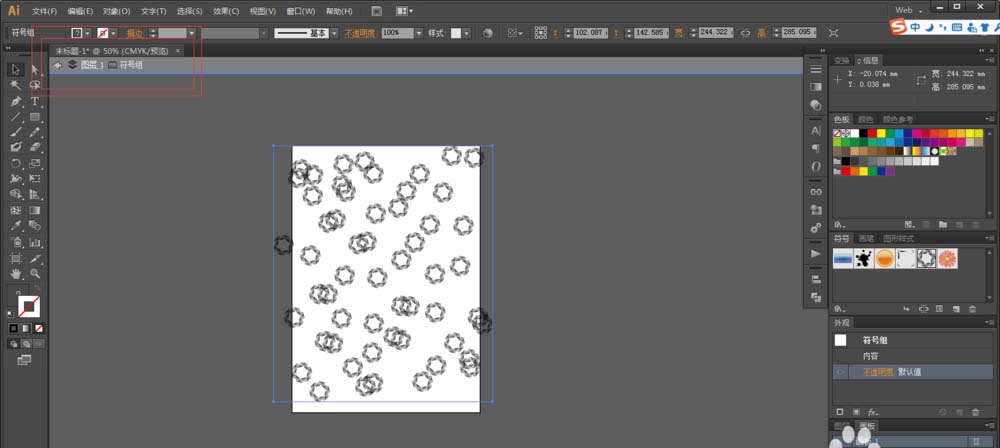Open the stroke color dropdown
The width and height of the screenshot is (1000, 448).
[x=114, y=33]
